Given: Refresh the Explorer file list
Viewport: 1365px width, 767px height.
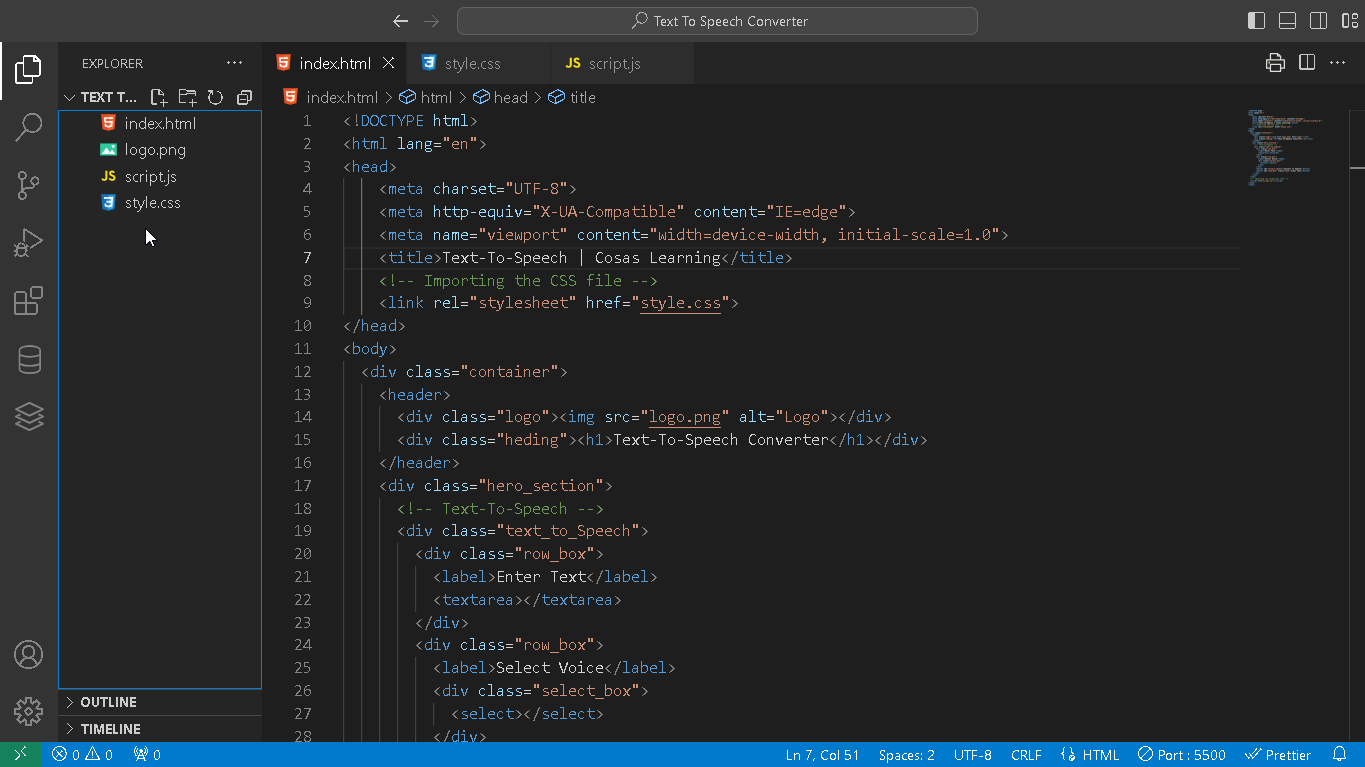Looking at the screenshot, I should pyautogui.click(x=215, y=97).
